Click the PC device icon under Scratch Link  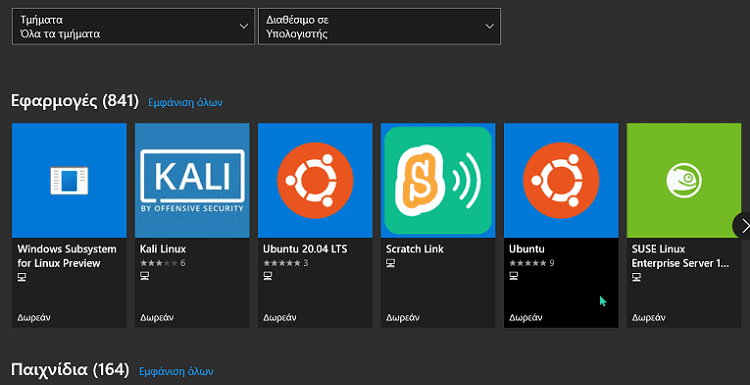click(x=390, y=263)
